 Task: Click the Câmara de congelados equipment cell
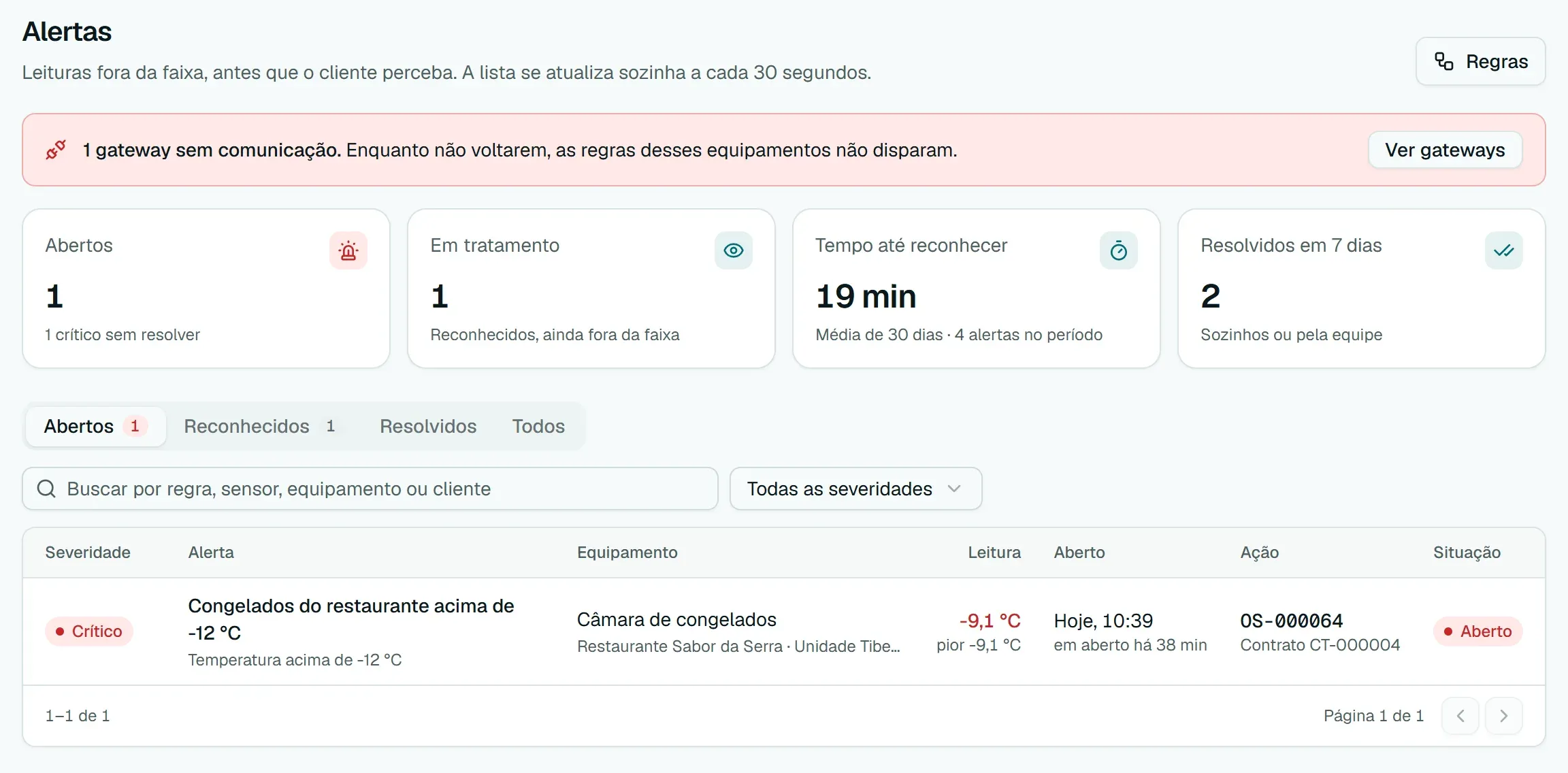[x=676, y=620]
